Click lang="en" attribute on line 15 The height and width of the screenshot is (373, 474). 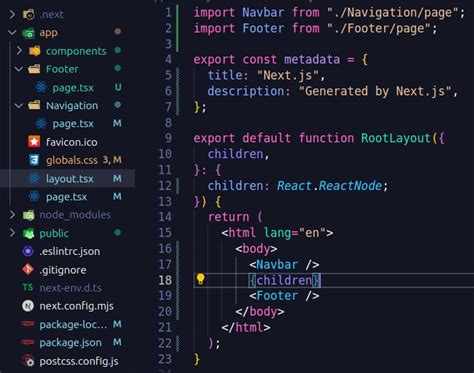tap(295, 233)
